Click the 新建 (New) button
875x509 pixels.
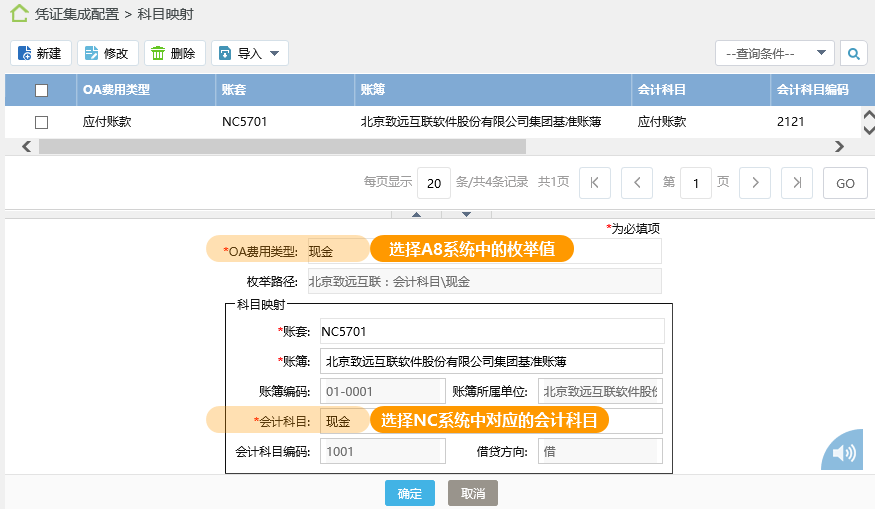point(40,53)
